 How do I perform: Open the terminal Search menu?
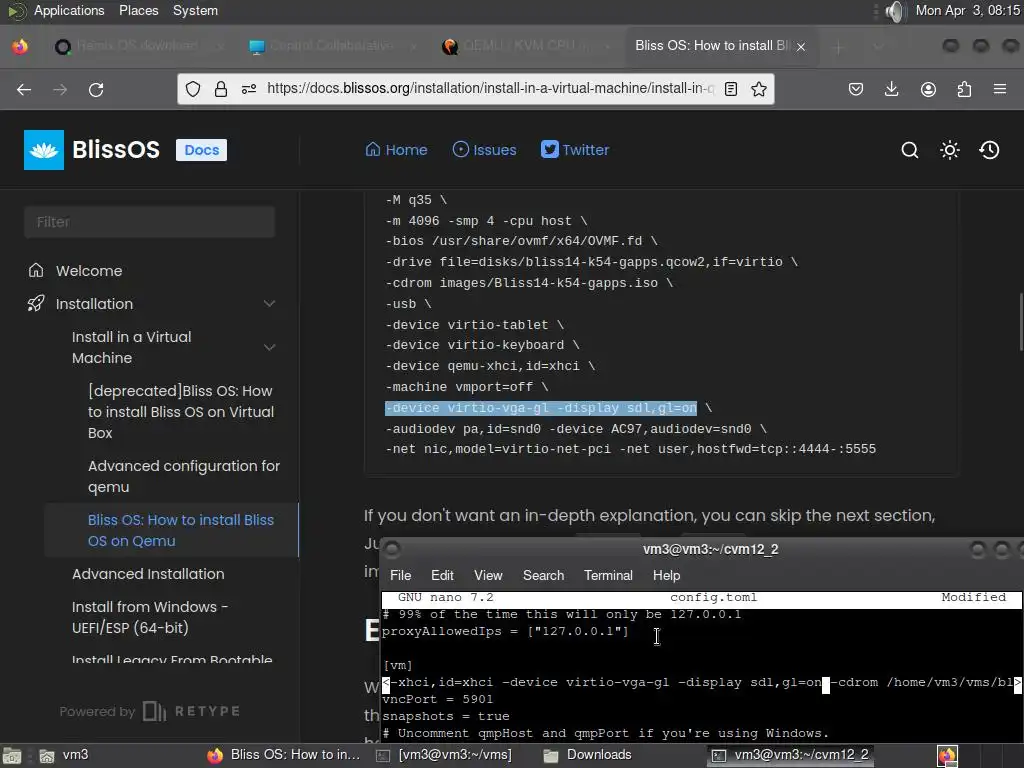click(543, 575)
